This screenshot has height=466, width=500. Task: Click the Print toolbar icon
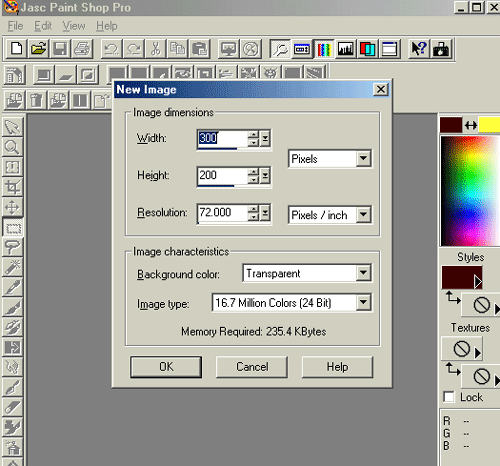pos(82,49)
